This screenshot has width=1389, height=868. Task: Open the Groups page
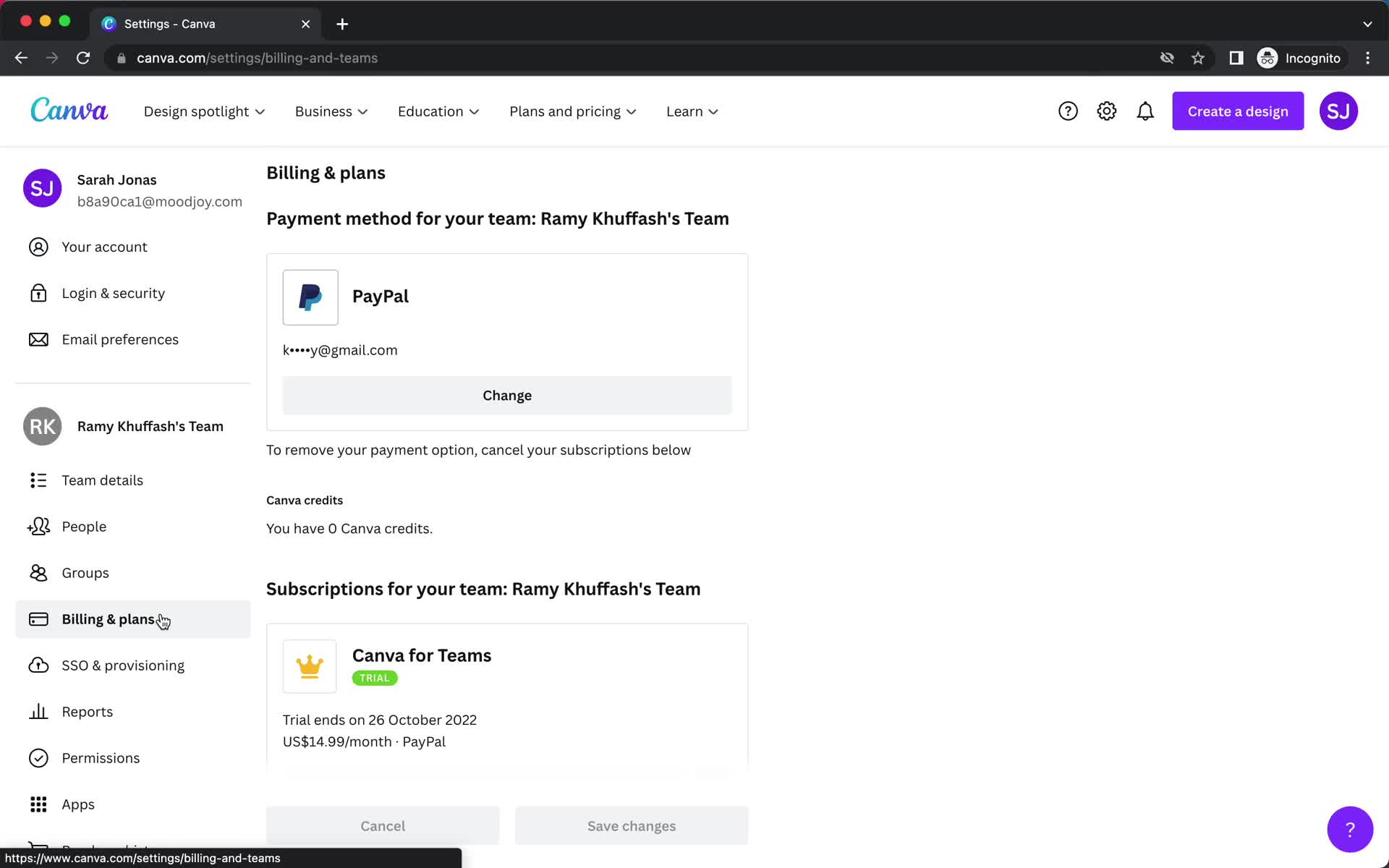click(133, 573)
